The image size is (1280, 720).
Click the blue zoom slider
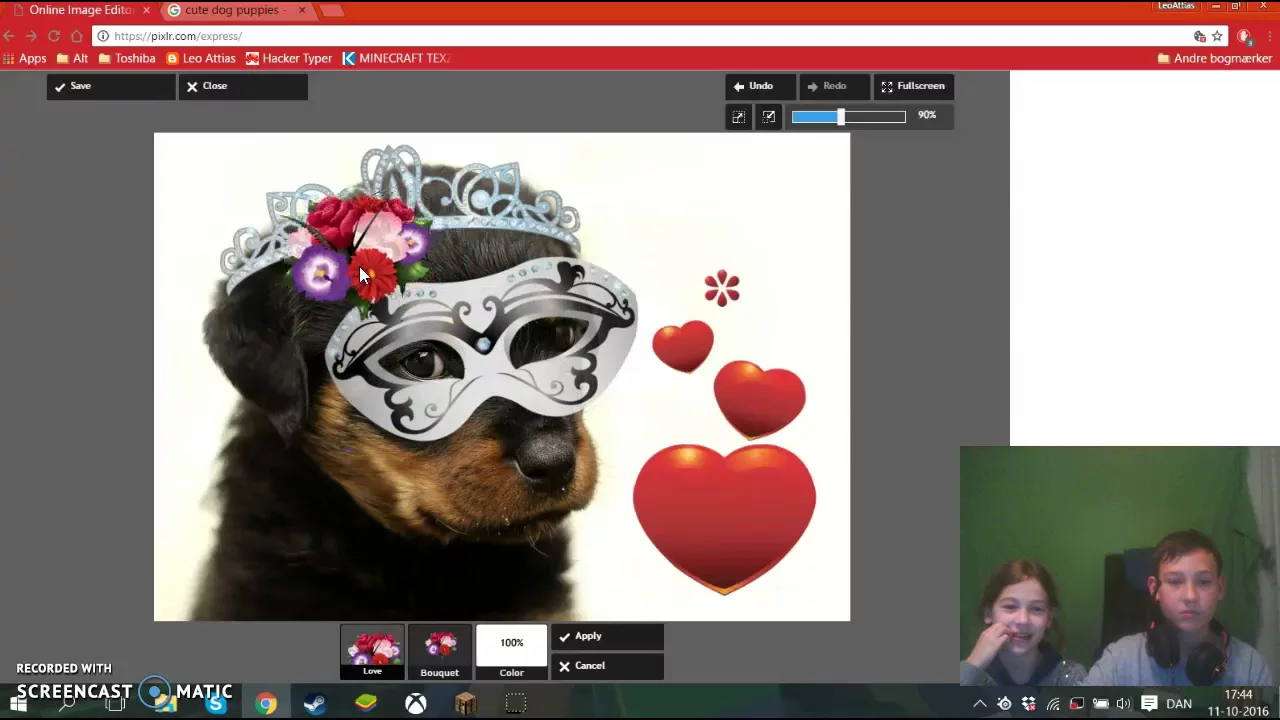point(848,117)
